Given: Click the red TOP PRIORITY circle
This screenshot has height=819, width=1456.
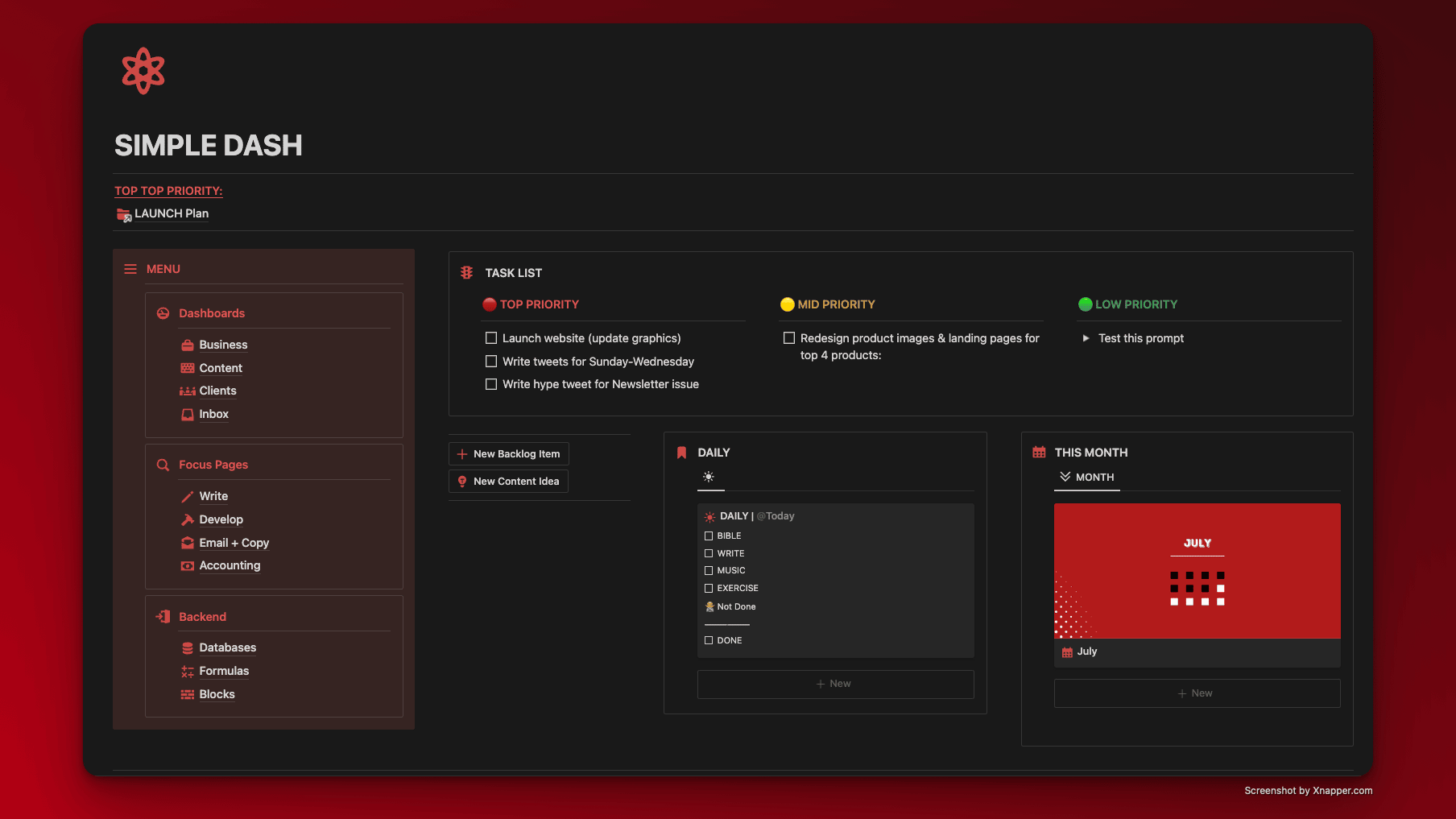Looking at the screenshot, I should tap(489, 304).
